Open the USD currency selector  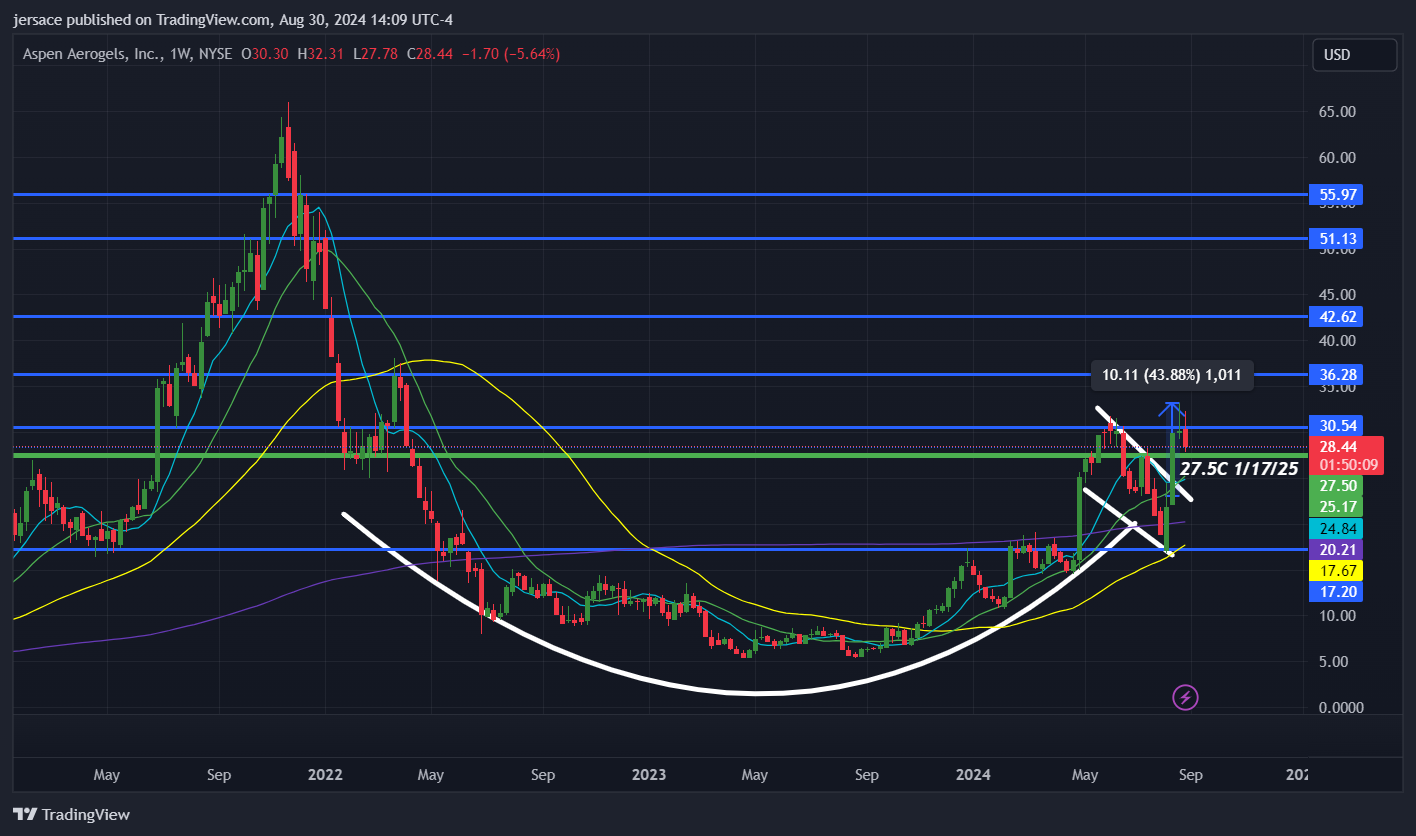pos(1354,55)
